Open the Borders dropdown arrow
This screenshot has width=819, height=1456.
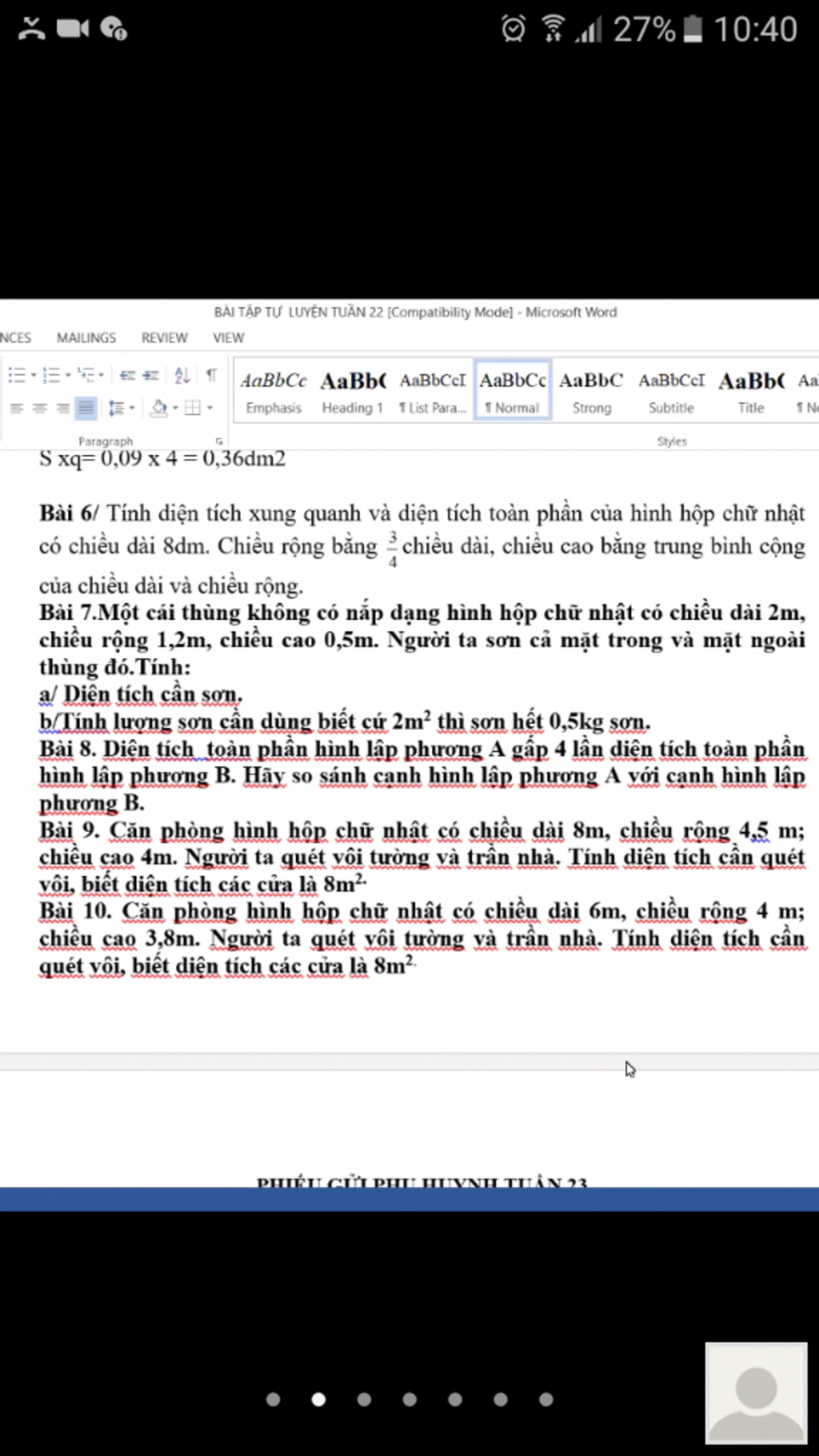pyautogui.click(x=210, y=408)
